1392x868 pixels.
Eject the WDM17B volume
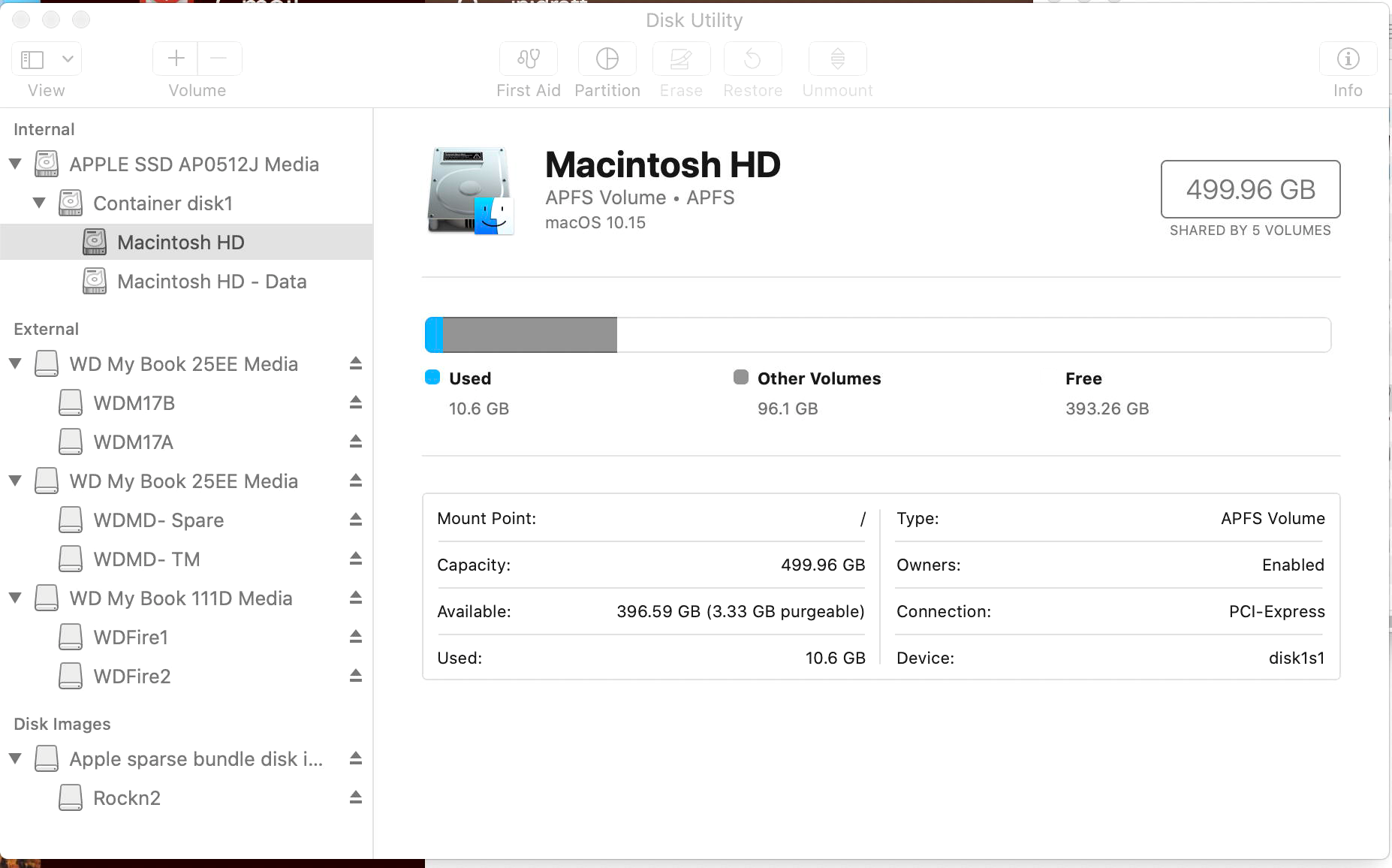tap(356, 402)
